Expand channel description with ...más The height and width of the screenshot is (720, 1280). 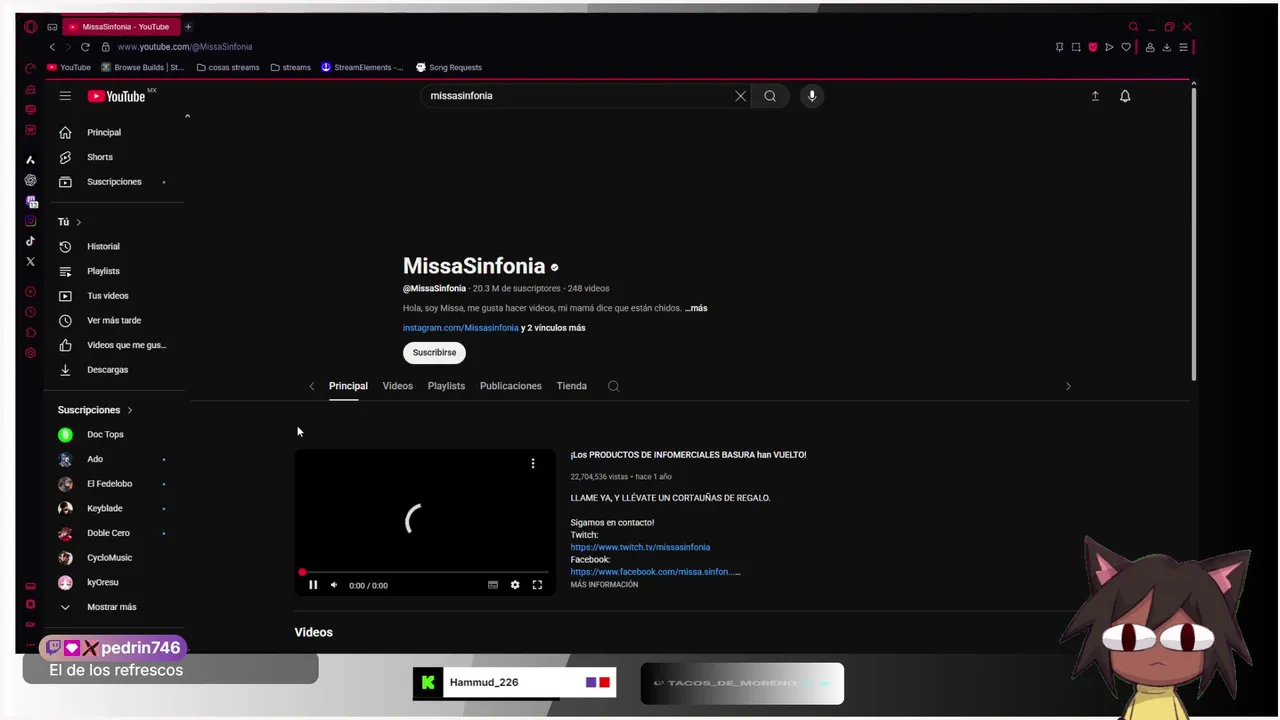(x=696, y=308)
